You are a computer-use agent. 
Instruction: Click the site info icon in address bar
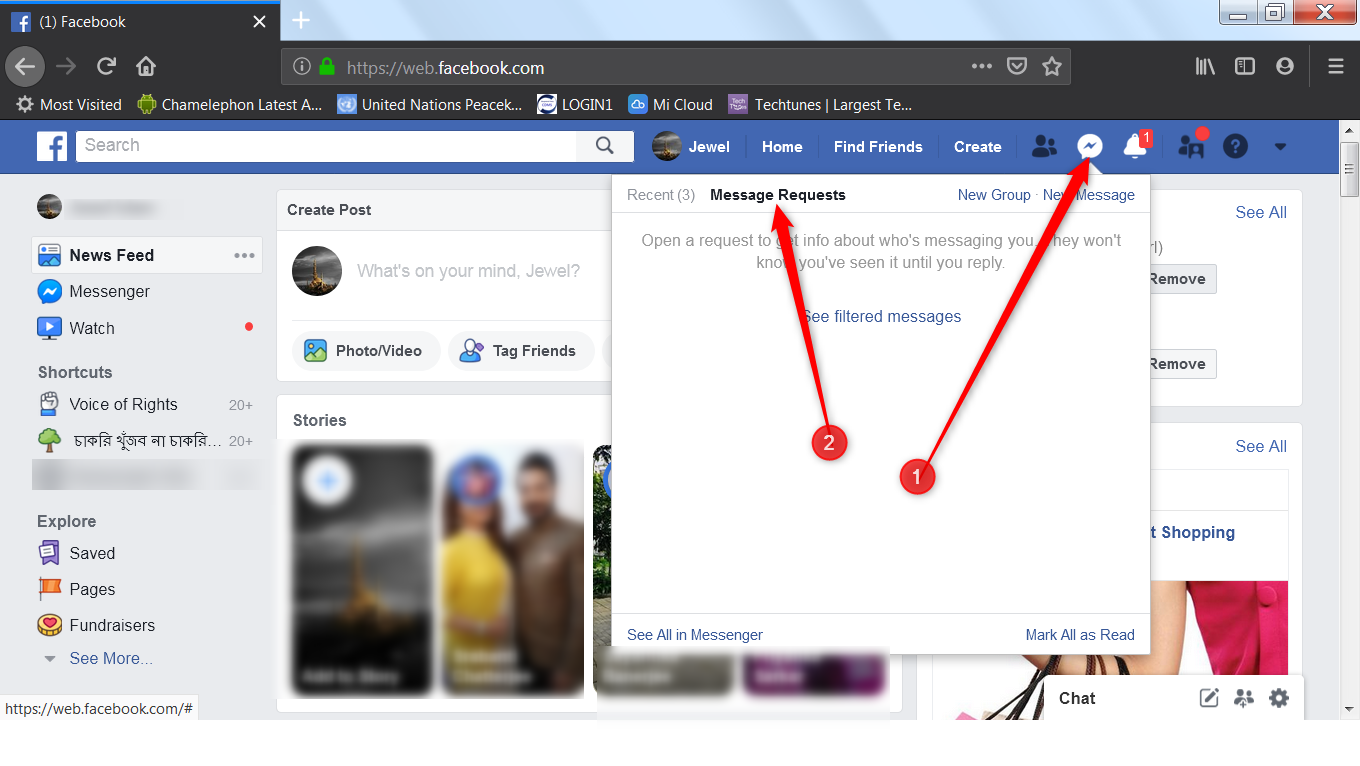pos(302,67)
